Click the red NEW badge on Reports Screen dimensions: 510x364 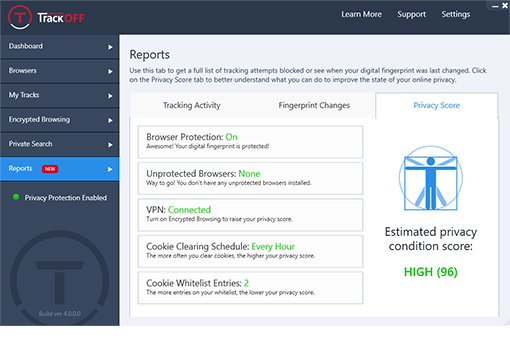point(50,169)
